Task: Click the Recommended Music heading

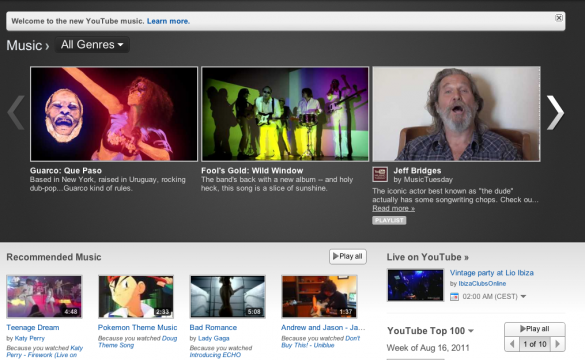Action: (54, 257)
